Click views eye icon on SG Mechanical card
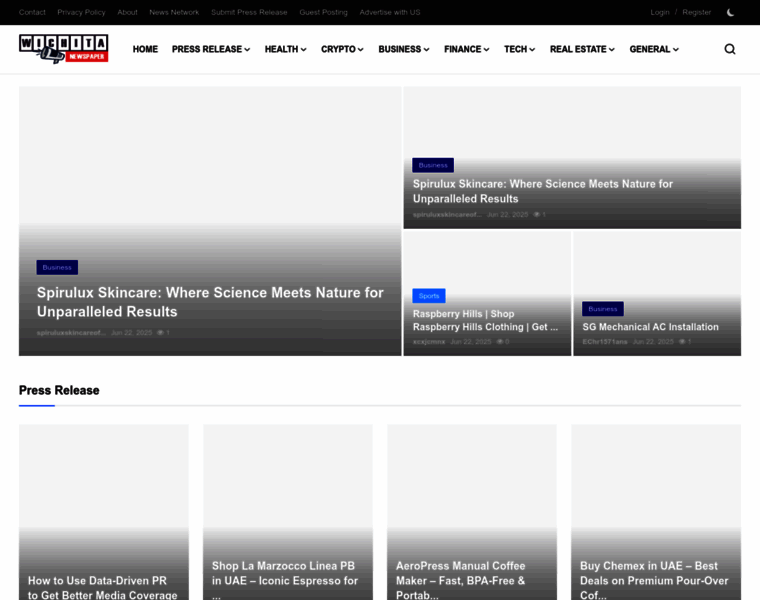This screenshot has width=760, height=600. click(x=682, y=342)
